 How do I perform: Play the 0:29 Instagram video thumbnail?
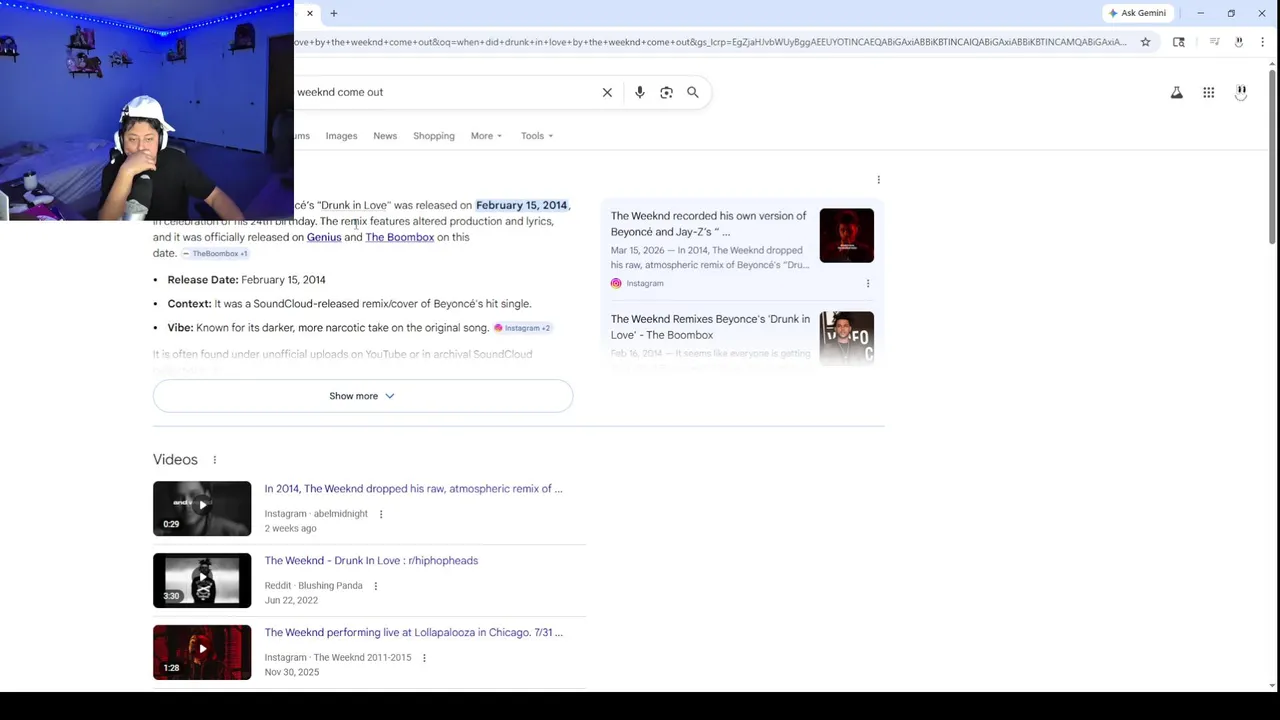pyautogui.click(x=202, y=508)
